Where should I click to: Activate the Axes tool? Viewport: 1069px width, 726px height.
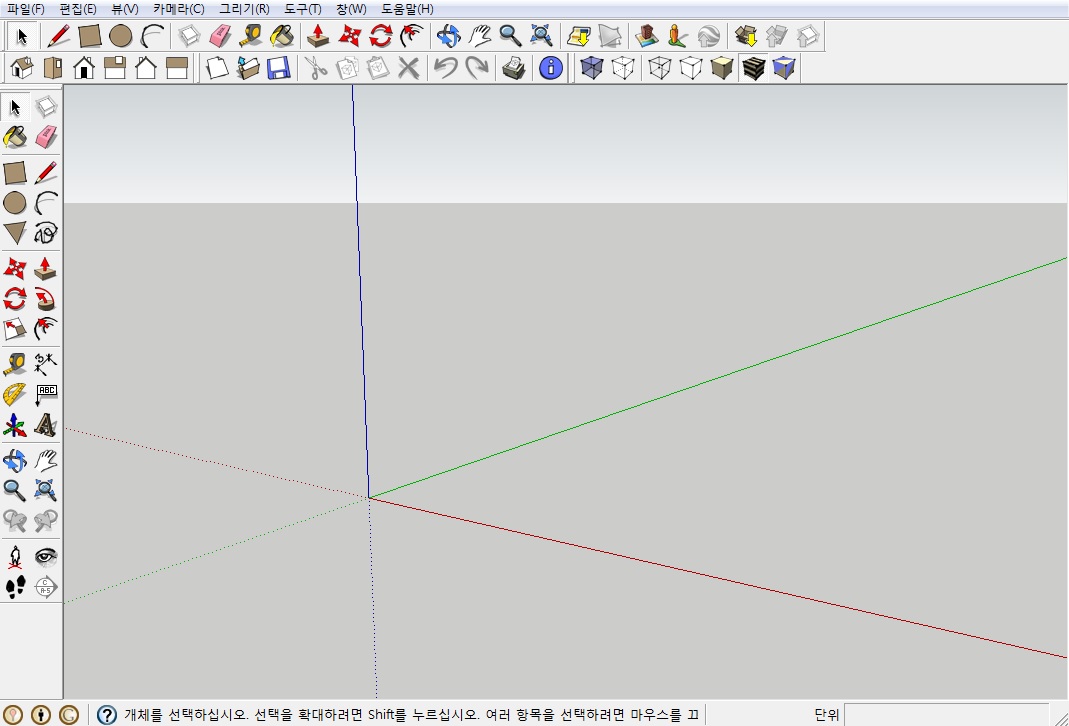tap(15, 425)
